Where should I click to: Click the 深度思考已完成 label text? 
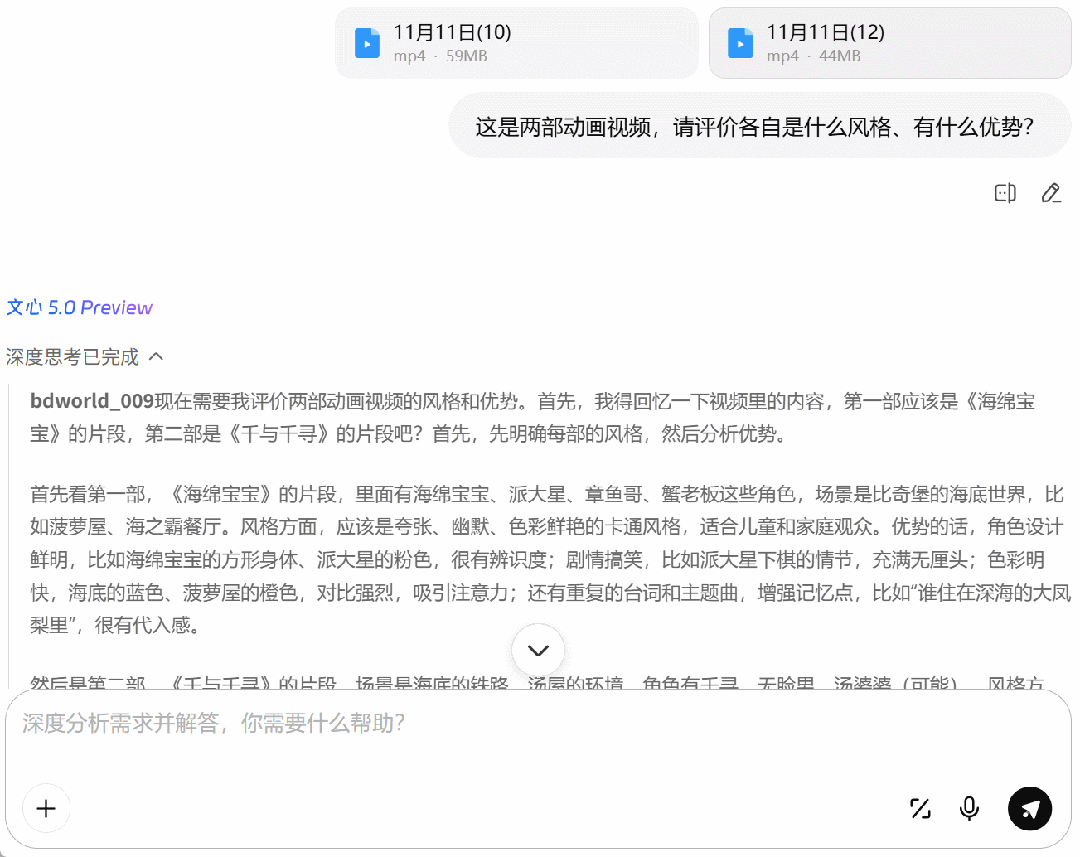(x=72, y=357)
